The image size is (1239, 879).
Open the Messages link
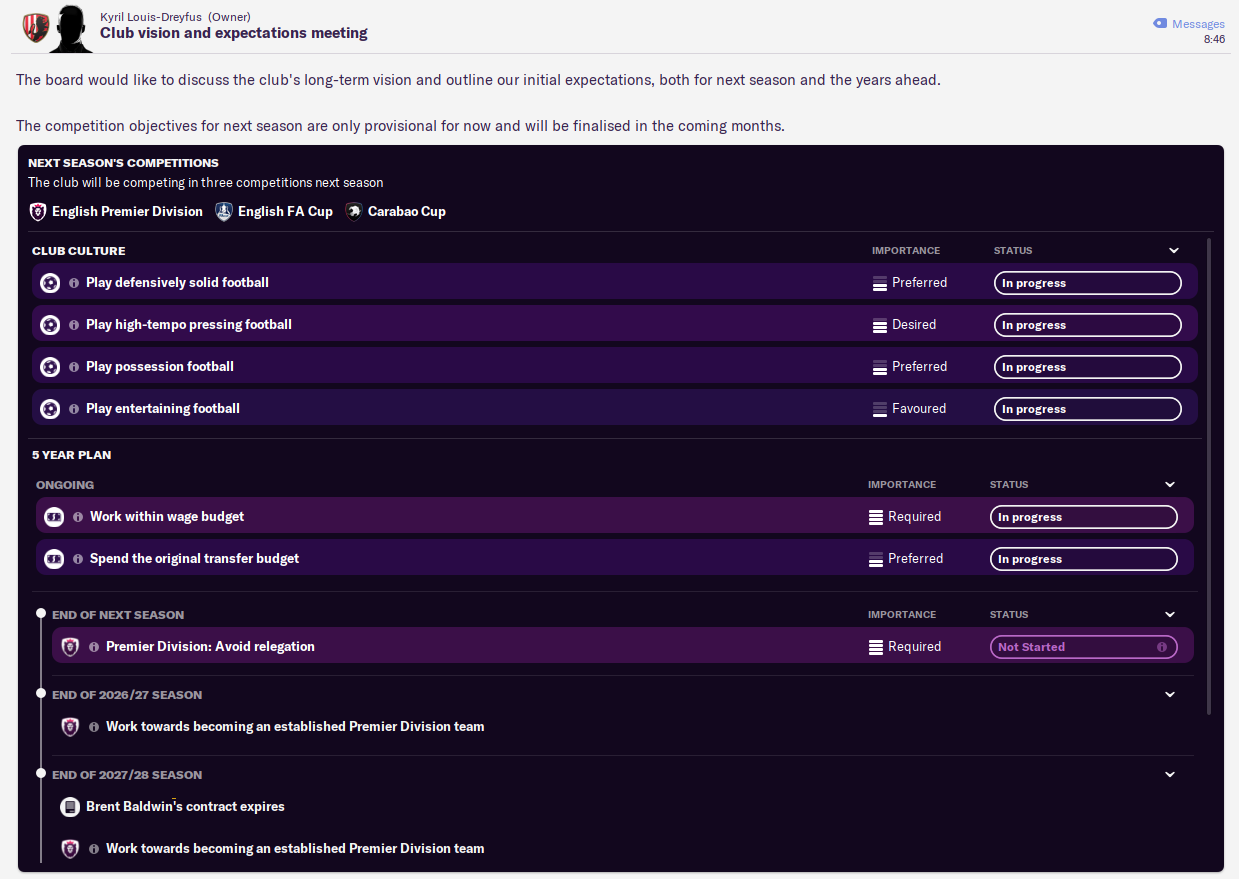(x=1198, y=24)
